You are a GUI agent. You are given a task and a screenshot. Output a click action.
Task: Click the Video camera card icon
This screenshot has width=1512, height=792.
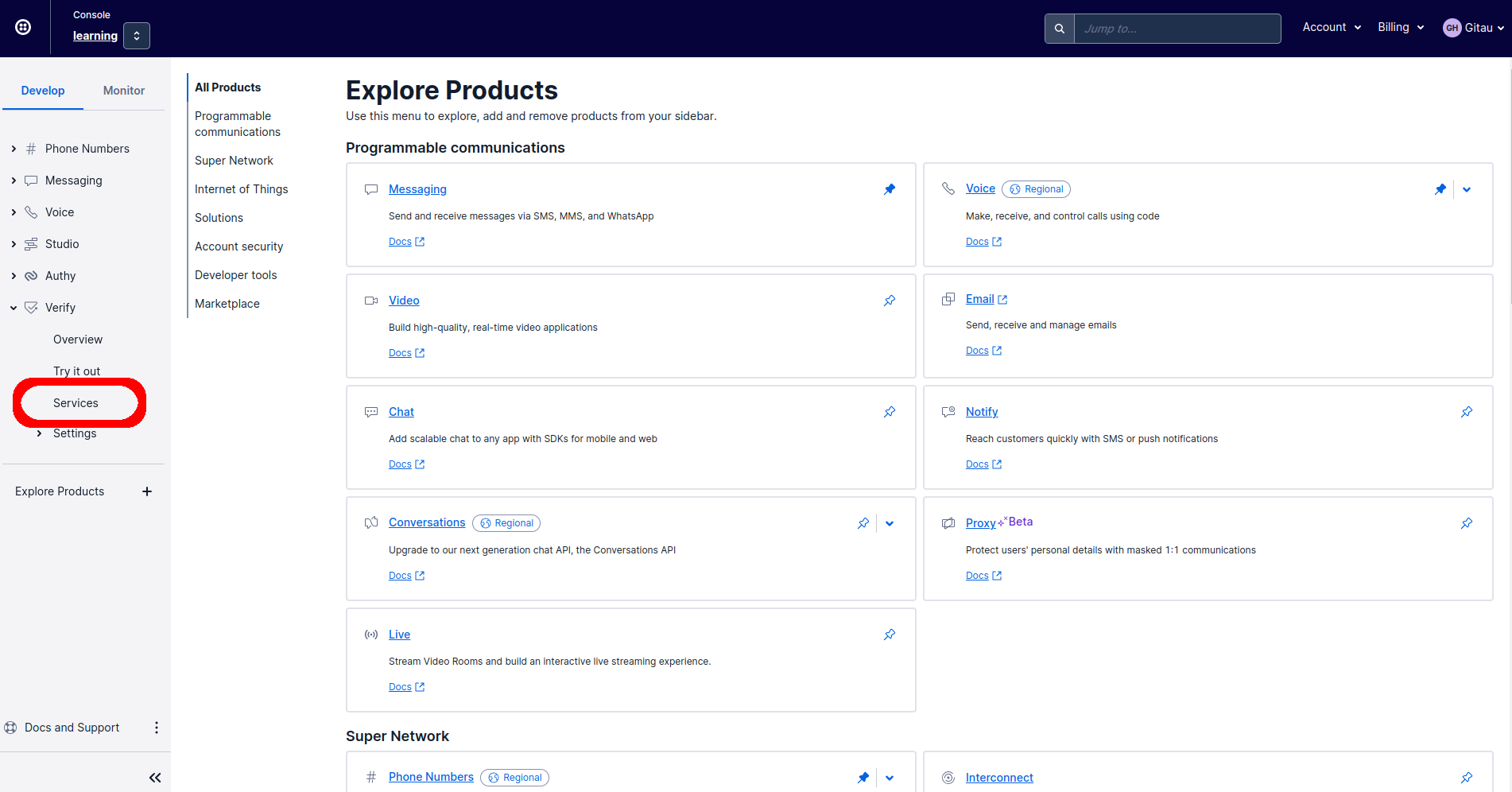pos(371,301)
